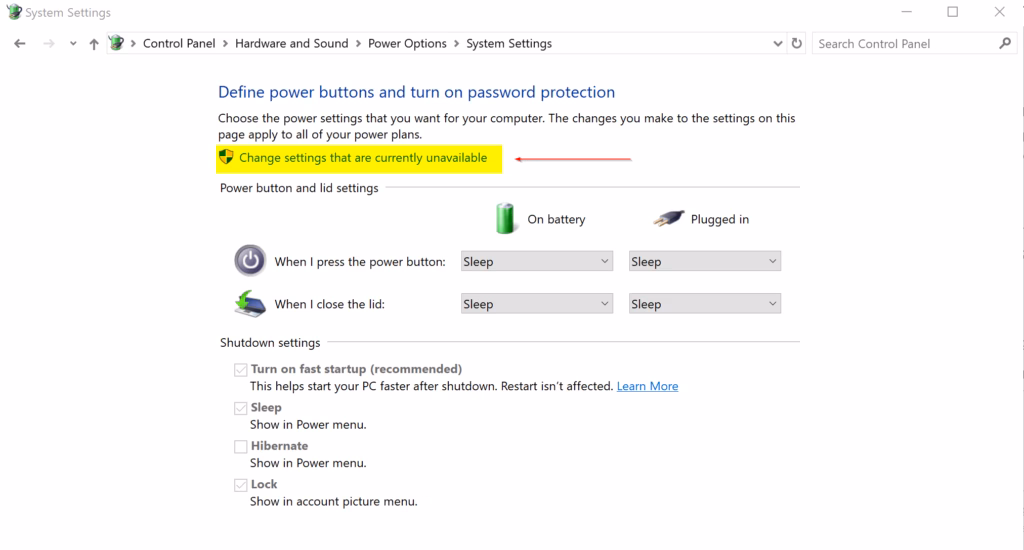Click the back navigation arrow
Screen dimensions: 1024x550
(20, 44)
